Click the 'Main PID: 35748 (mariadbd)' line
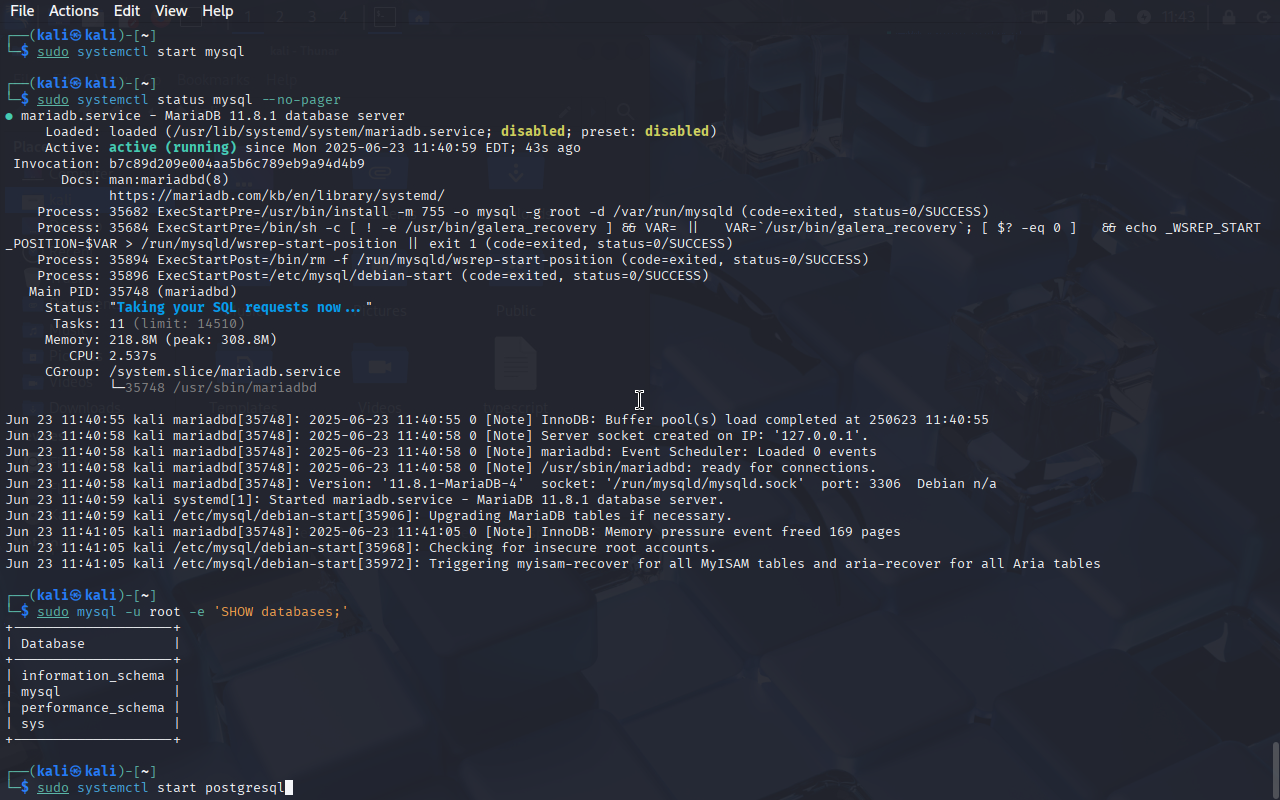 point(133,292)
